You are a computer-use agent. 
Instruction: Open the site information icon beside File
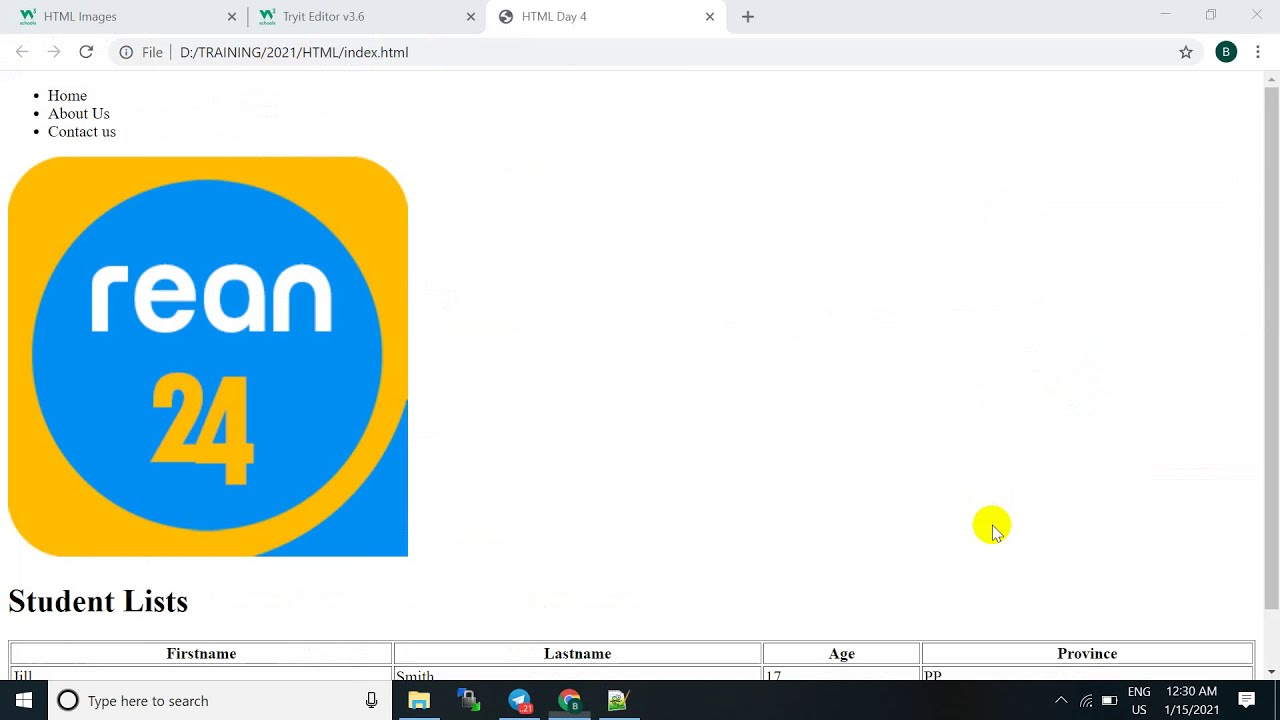pyautogui.click(x=126, y=52)
